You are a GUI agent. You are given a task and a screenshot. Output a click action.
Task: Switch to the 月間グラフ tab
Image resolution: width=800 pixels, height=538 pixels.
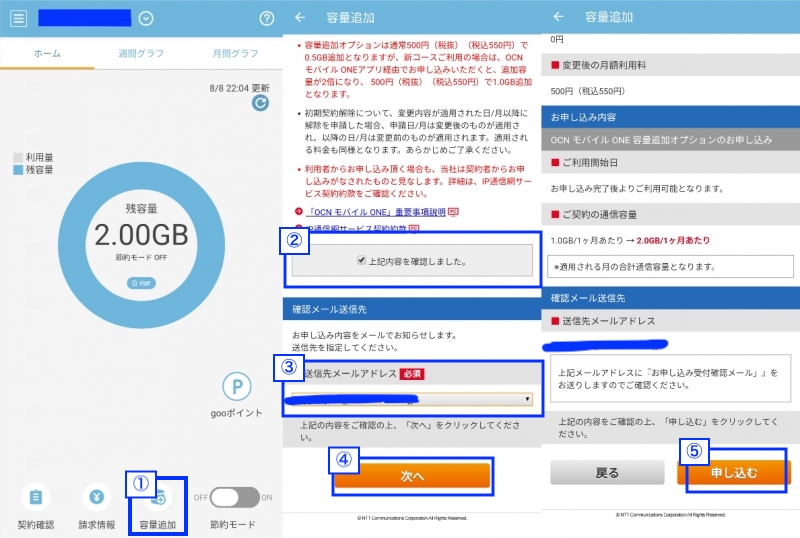tap(235, 53)
